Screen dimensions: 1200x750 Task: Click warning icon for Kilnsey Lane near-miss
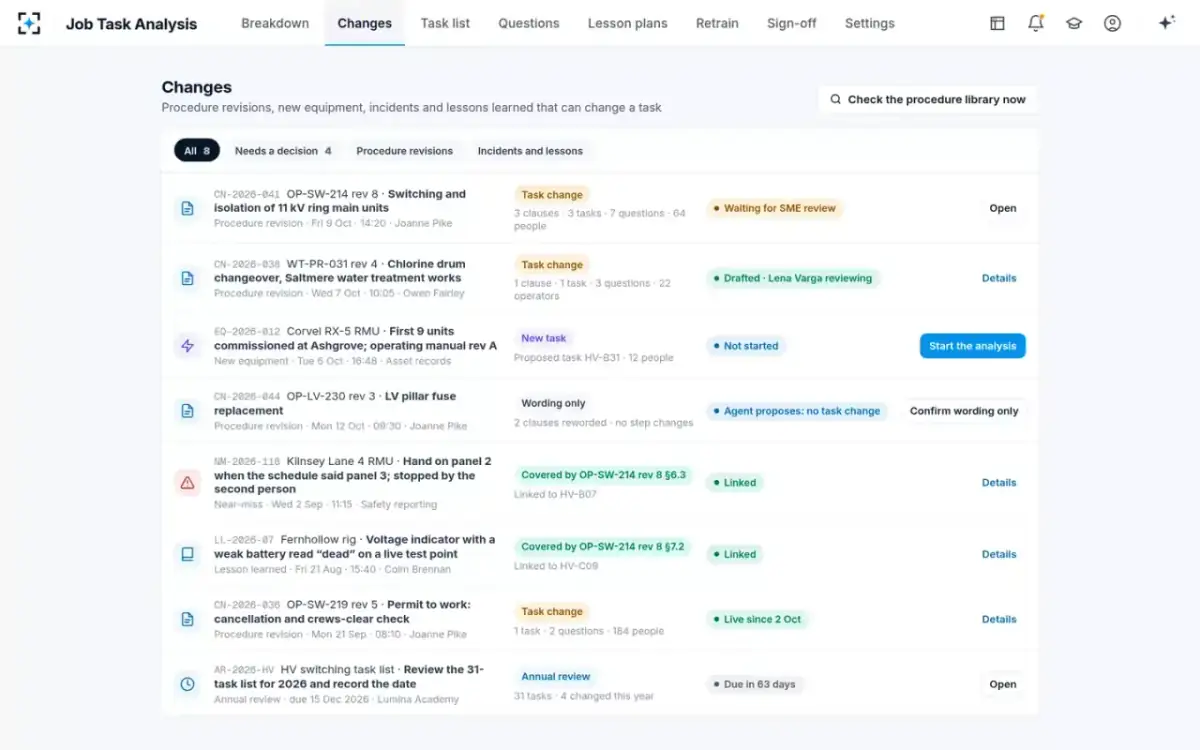(x=187, y=482)
